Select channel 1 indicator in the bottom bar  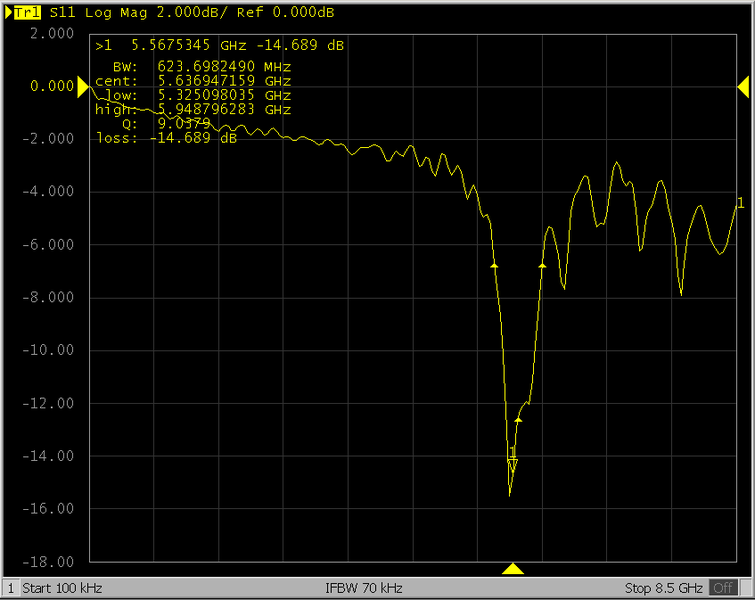11,588
